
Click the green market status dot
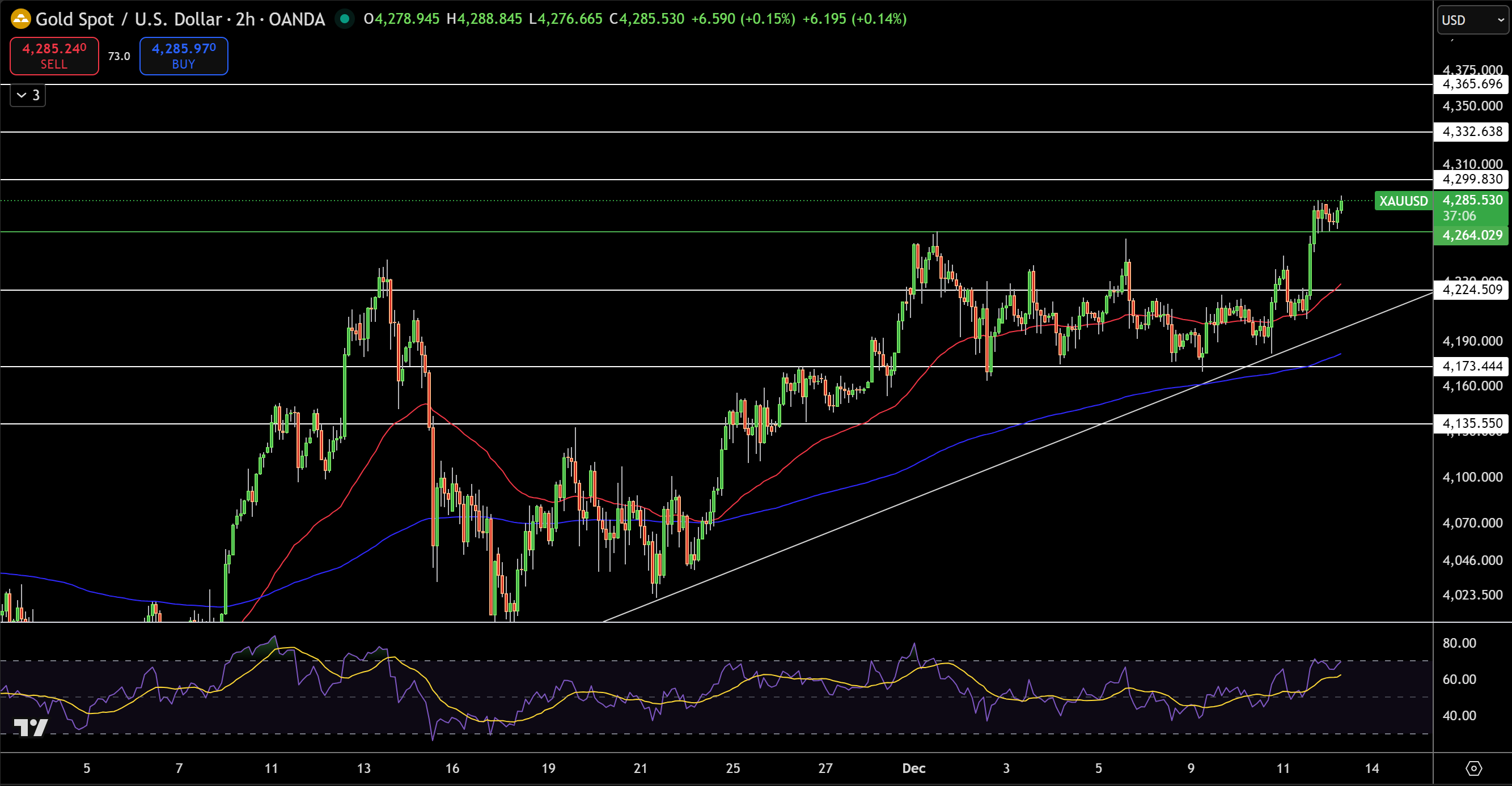(345, 19)
